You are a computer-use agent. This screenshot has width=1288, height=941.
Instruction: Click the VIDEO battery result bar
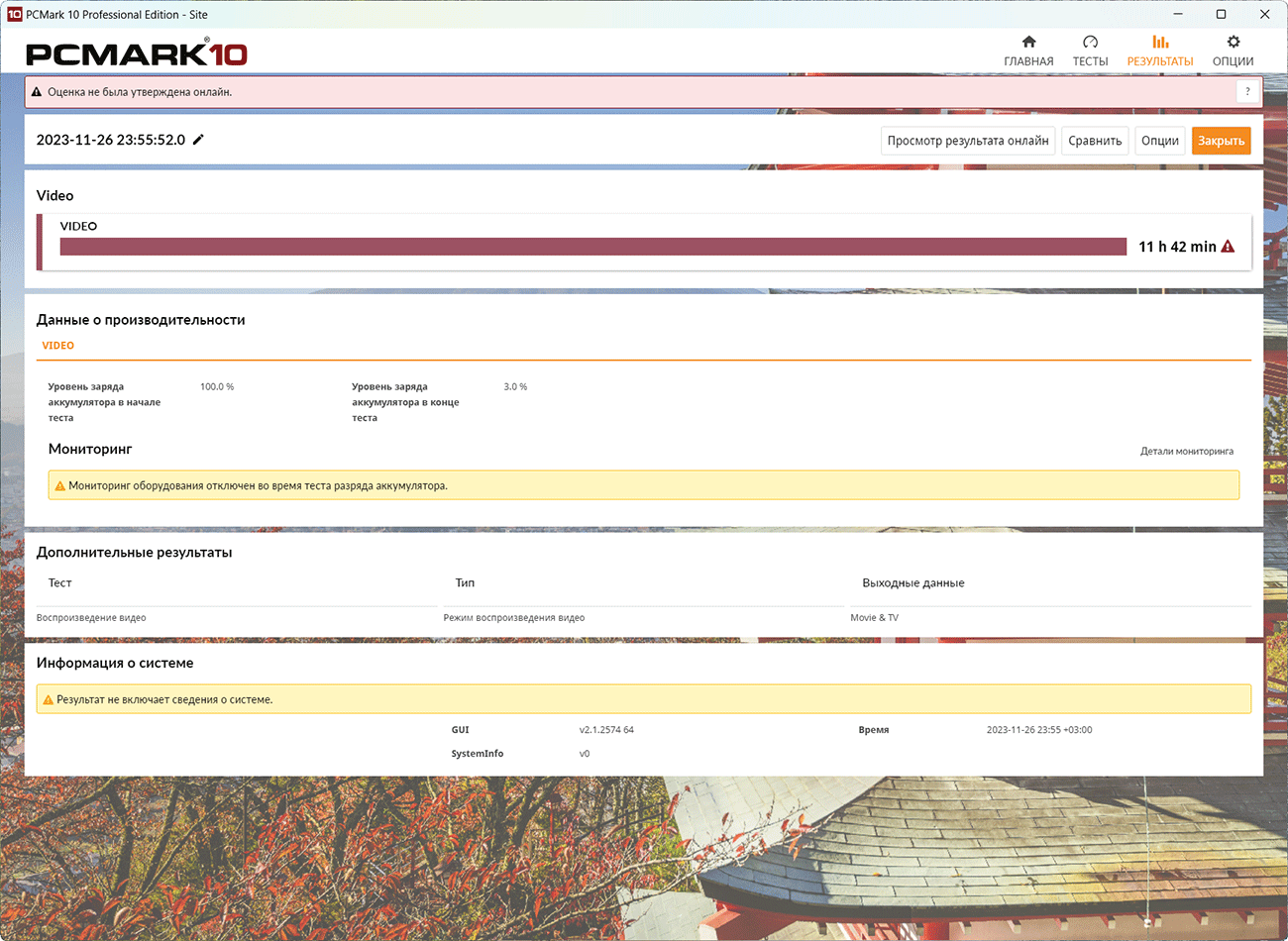coord(593,247)
